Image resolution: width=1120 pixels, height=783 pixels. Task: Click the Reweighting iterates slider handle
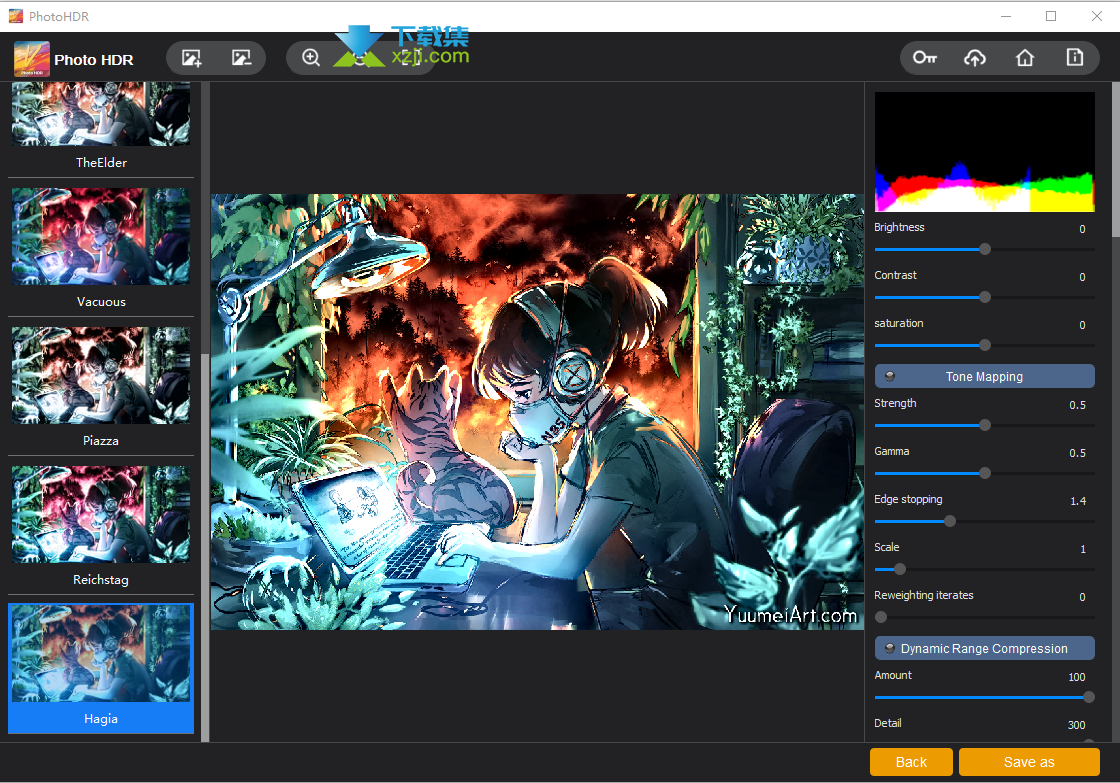881,617
